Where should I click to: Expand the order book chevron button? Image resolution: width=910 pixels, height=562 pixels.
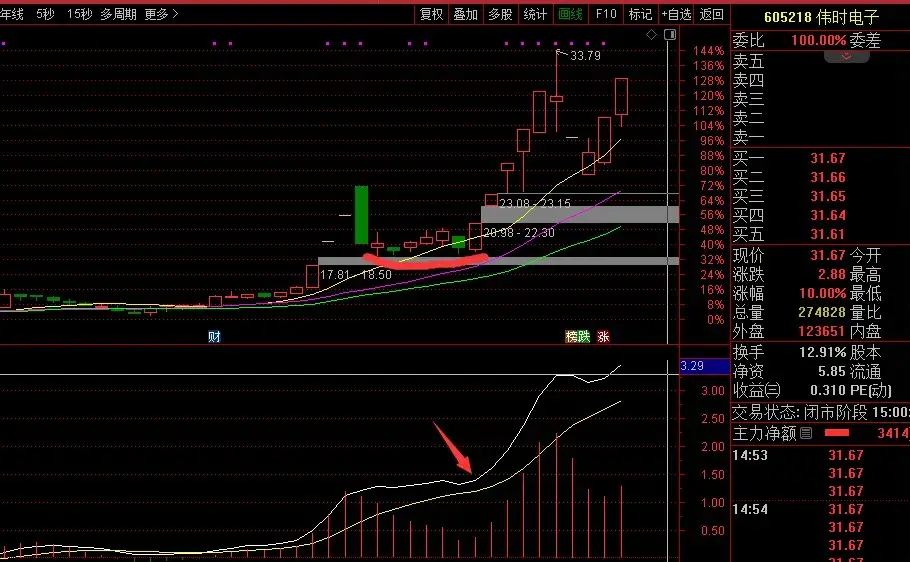click(x=846, y=57)
